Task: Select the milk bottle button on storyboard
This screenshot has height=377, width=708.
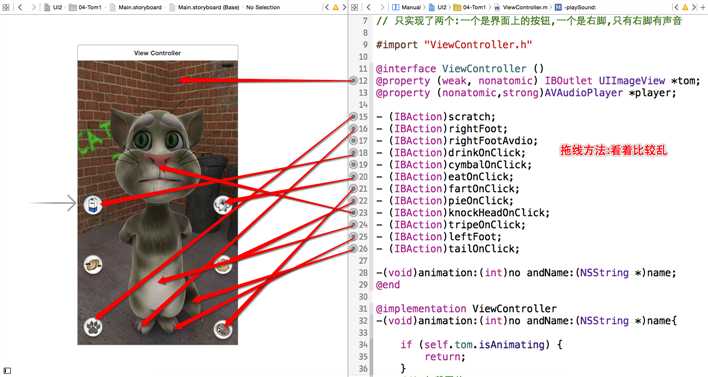Action: click(x=93, y=205)
